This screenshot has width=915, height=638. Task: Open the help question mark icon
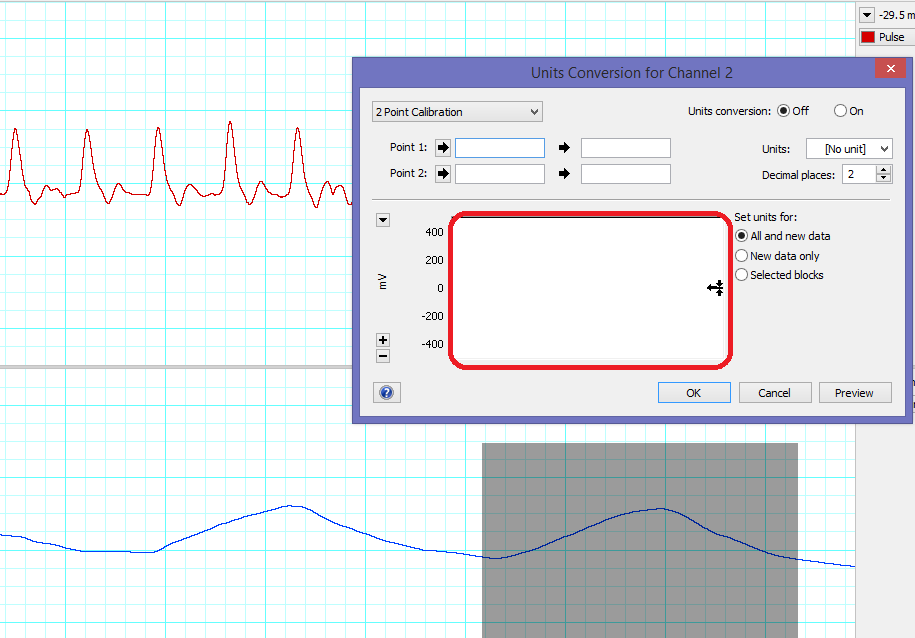[x=387, y=393]
